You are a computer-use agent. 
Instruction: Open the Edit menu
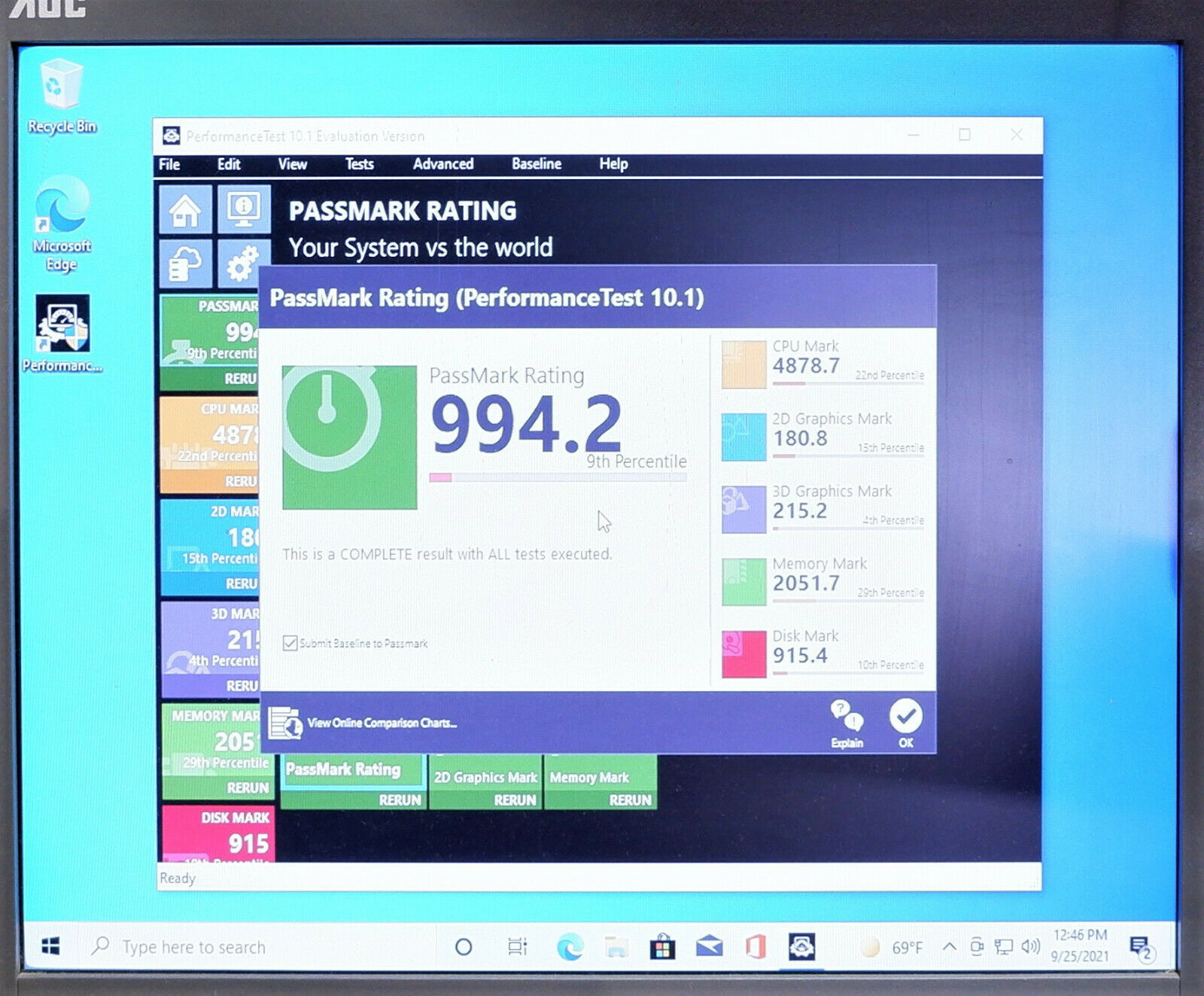[x=229, y=164]
